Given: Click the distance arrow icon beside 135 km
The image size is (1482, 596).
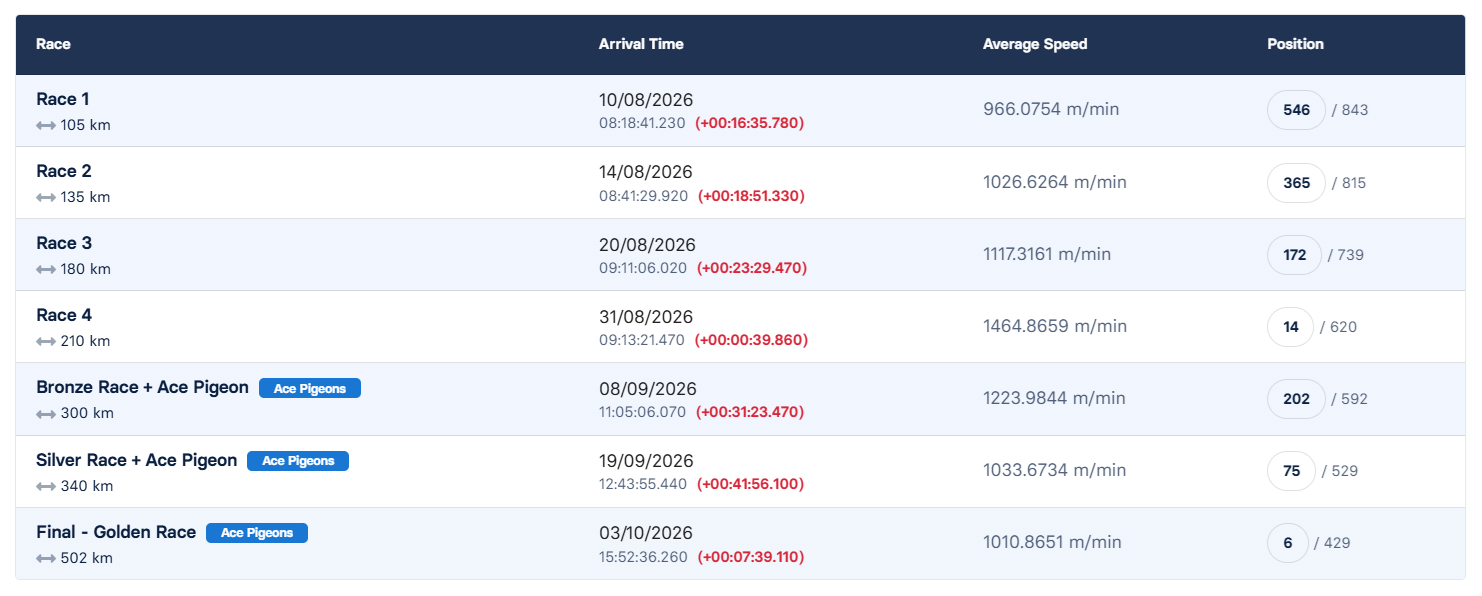Looking at the screenshot, I should 46,198.
